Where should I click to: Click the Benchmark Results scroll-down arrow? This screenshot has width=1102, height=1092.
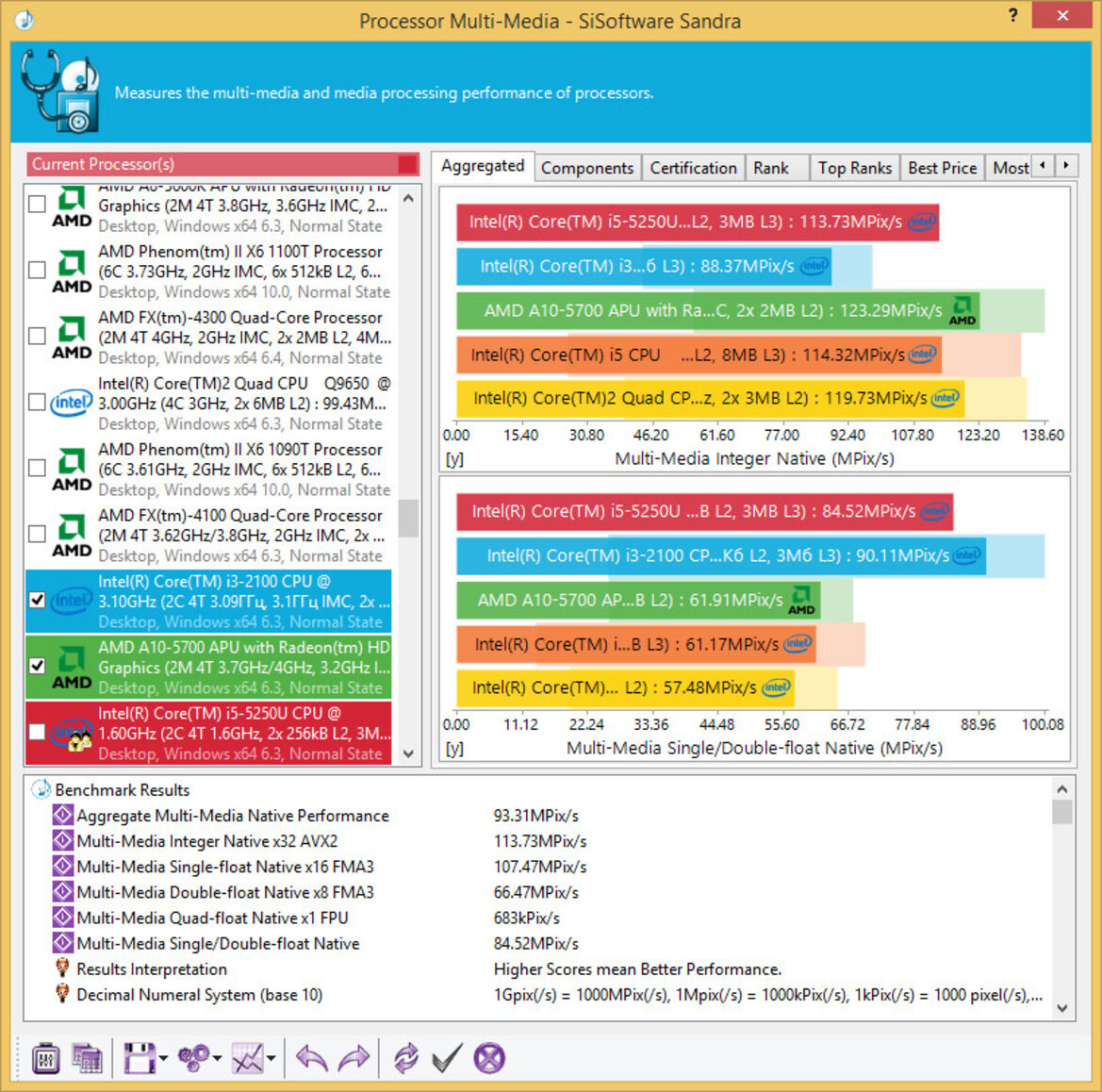tap(1062, 1008)
